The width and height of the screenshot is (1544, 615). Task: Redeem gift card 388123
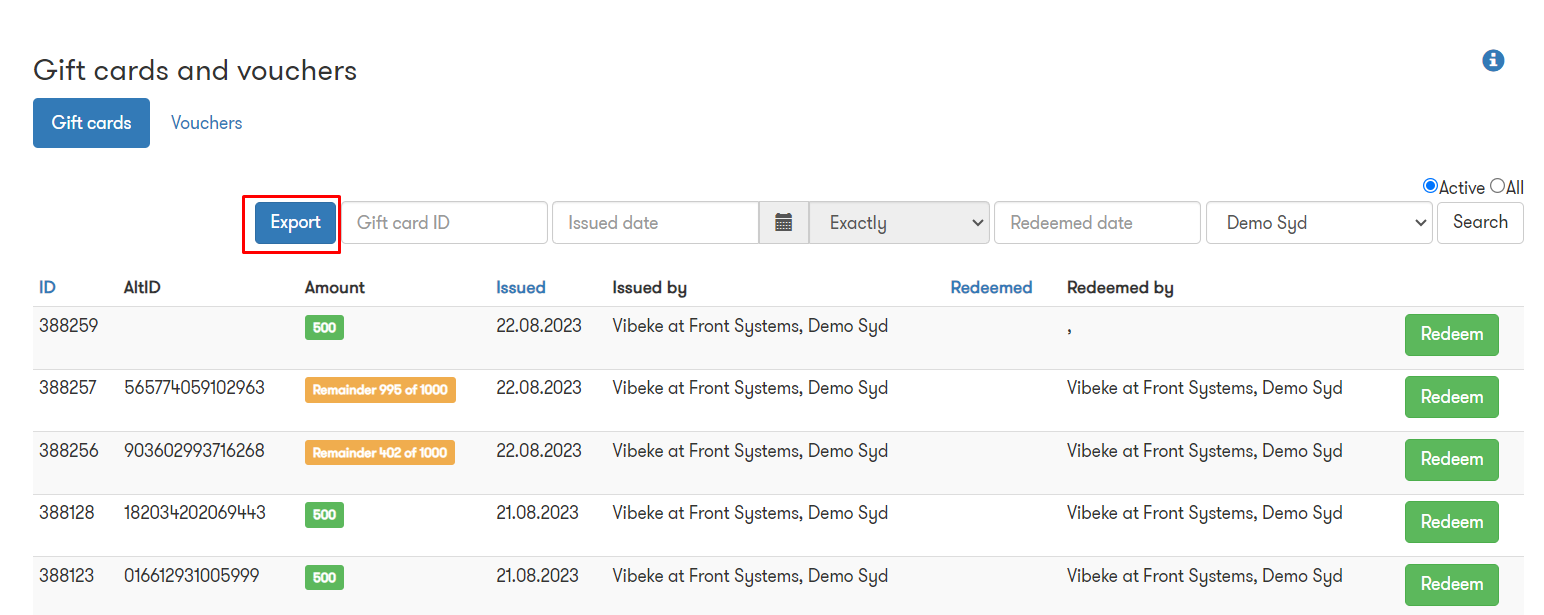pyautogui.click(x=1452, y=584)
